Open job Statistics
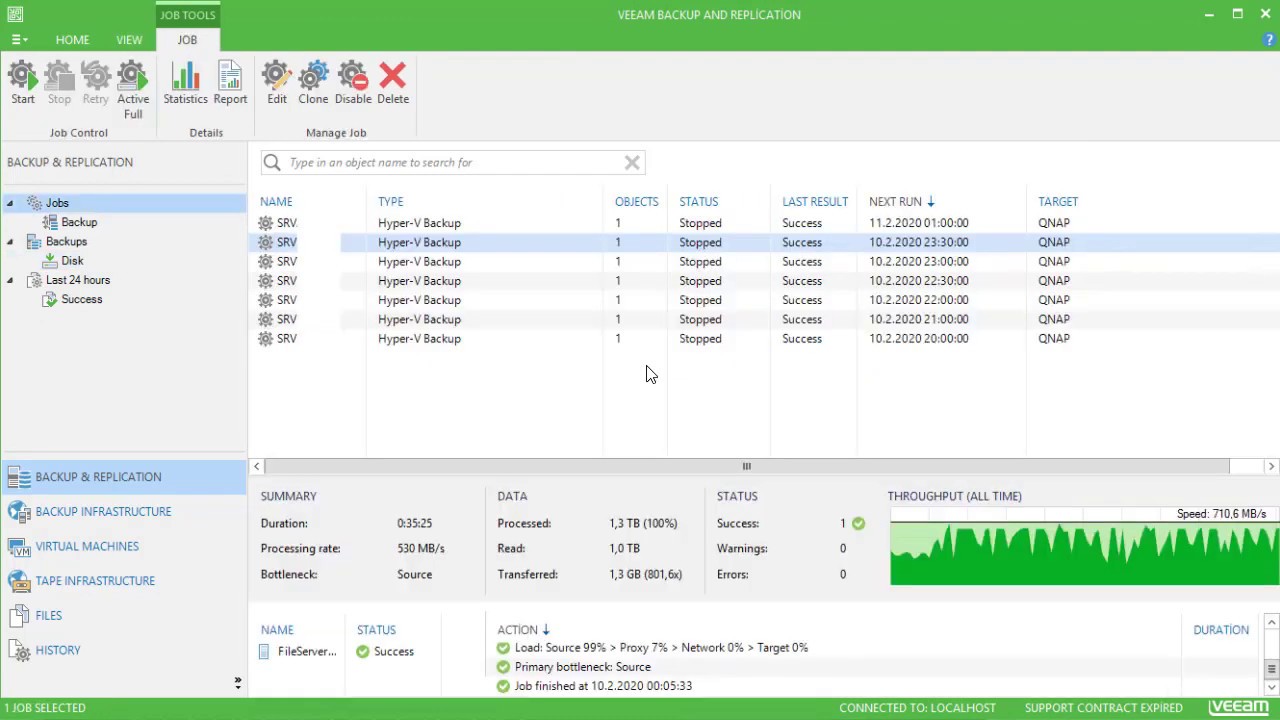 point(185,83)
